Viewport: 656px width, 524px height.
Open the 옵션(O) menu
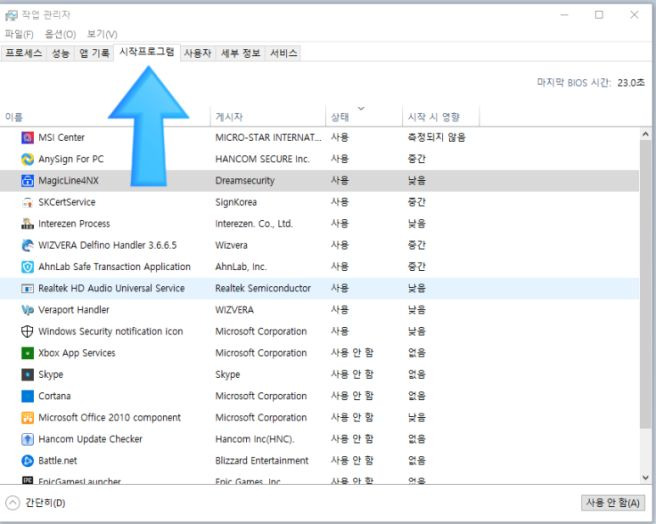[60, 34]
